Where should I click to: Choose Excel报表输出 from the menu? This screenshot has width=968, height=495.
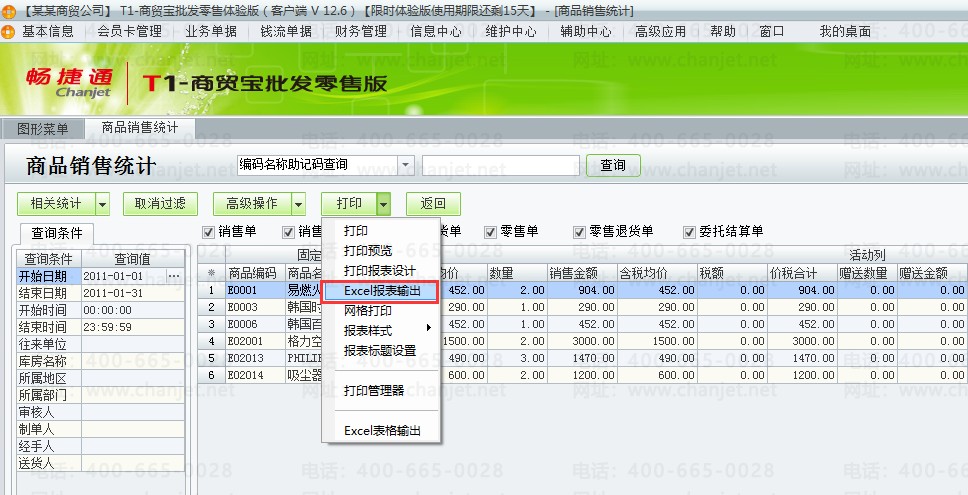click(x=382, y=291)
